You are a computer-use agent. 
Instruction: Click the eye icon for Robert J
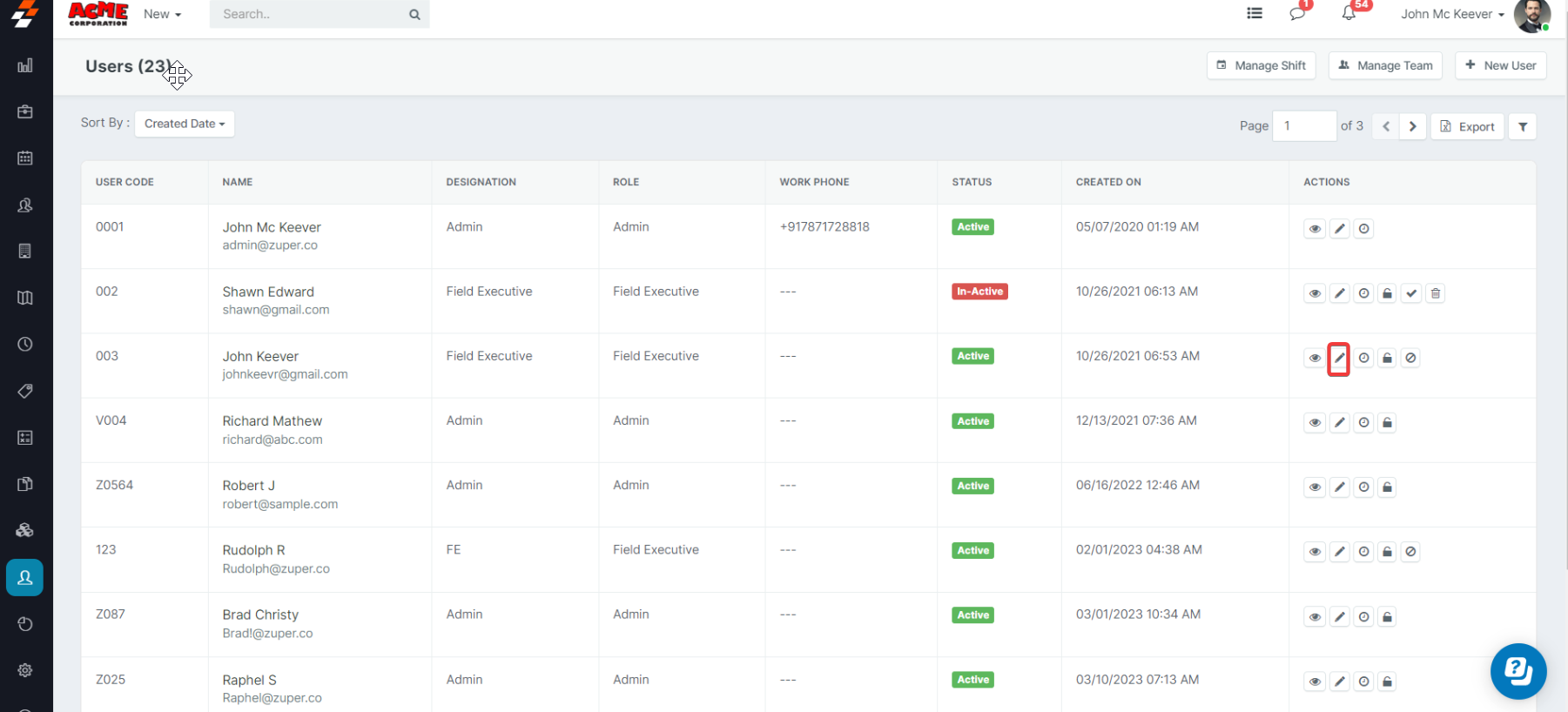click(x=1315, y=487)
